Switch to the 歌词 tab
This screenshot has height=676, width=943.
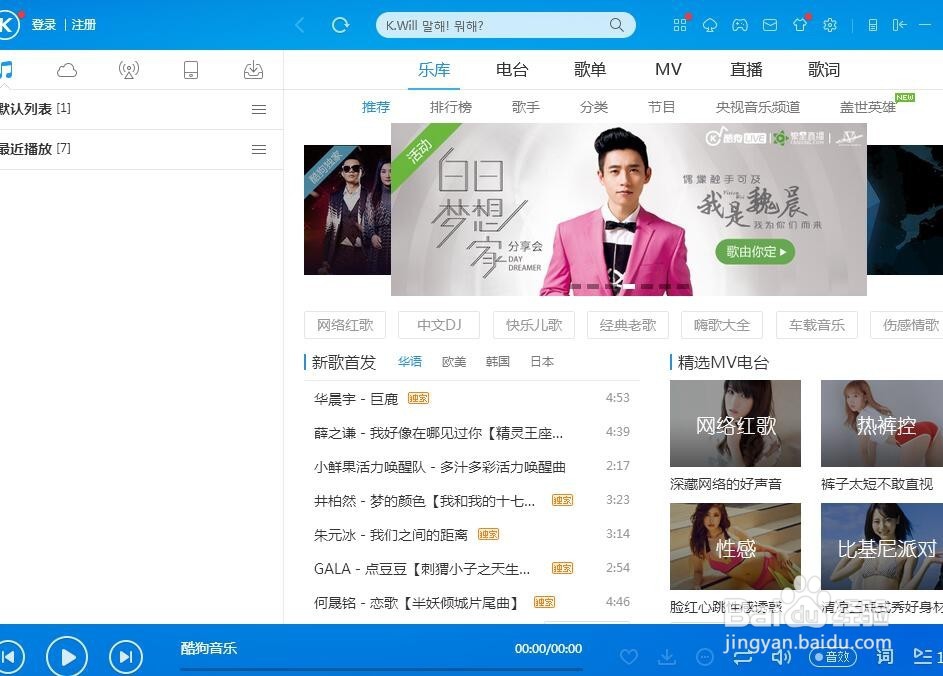[824, 70]
